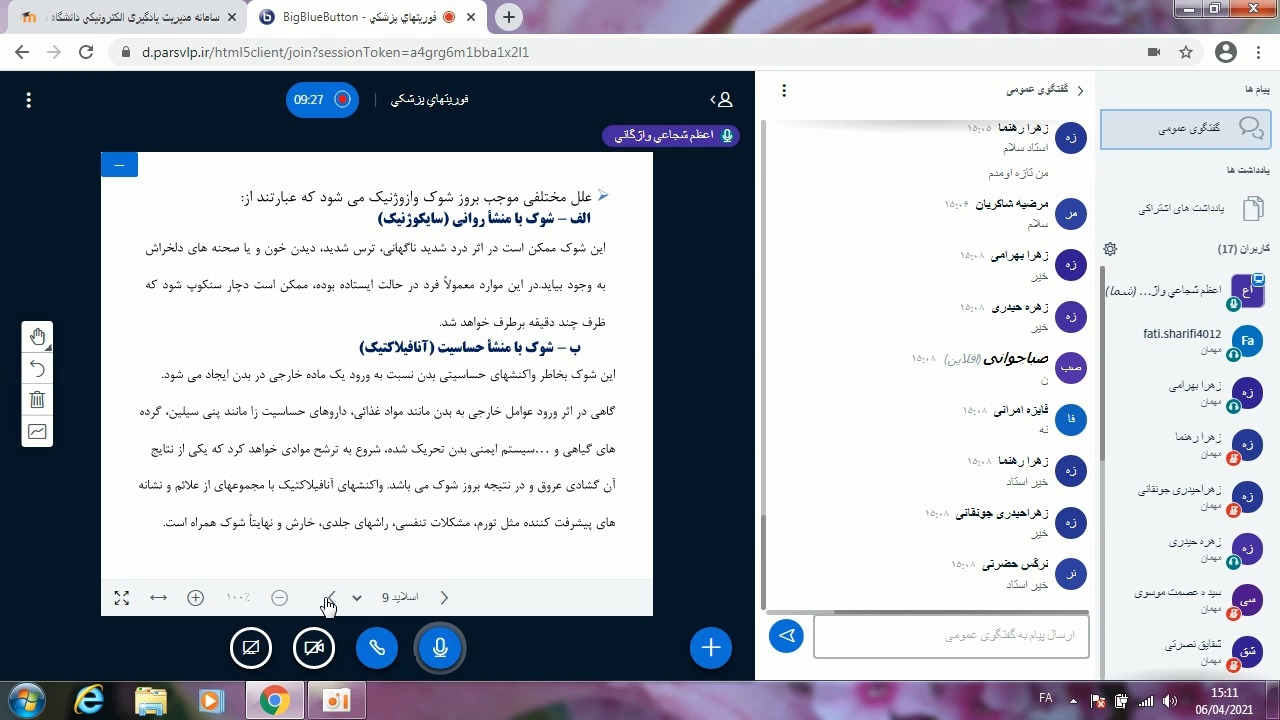Toggle webcam sharing
Screen dimensions: 1280x720
pos(314,648)
